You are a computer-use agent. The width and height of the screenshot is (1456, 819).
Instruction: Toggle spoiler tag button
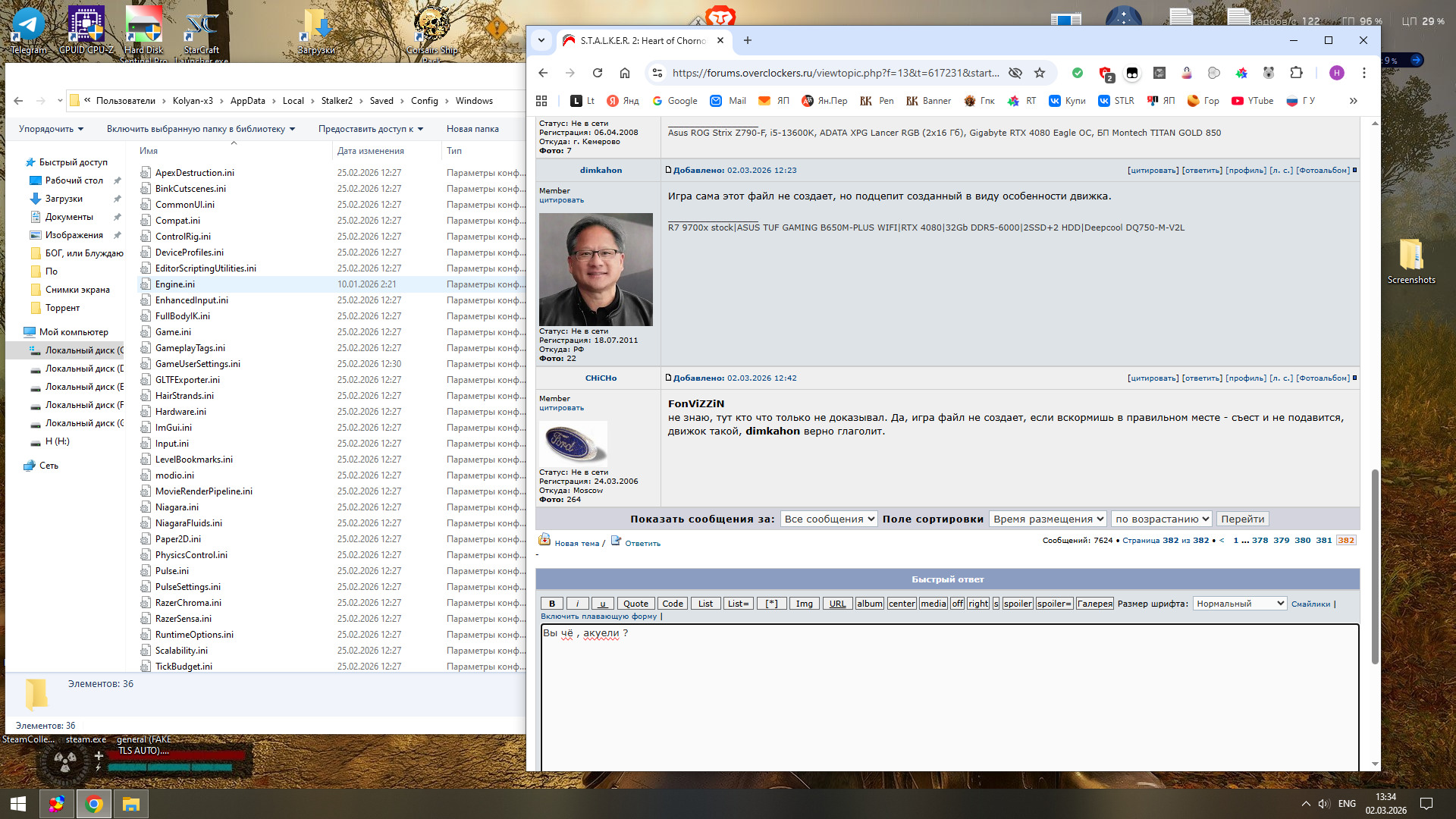(x=1018, y=604)
